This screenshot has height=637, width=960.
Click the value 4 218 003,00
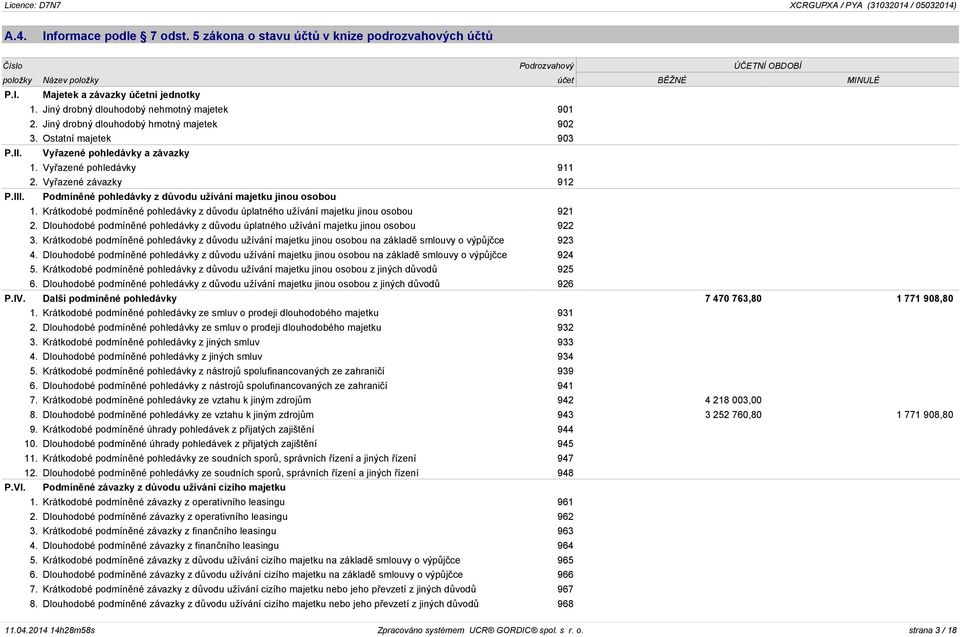coord(733,401)
